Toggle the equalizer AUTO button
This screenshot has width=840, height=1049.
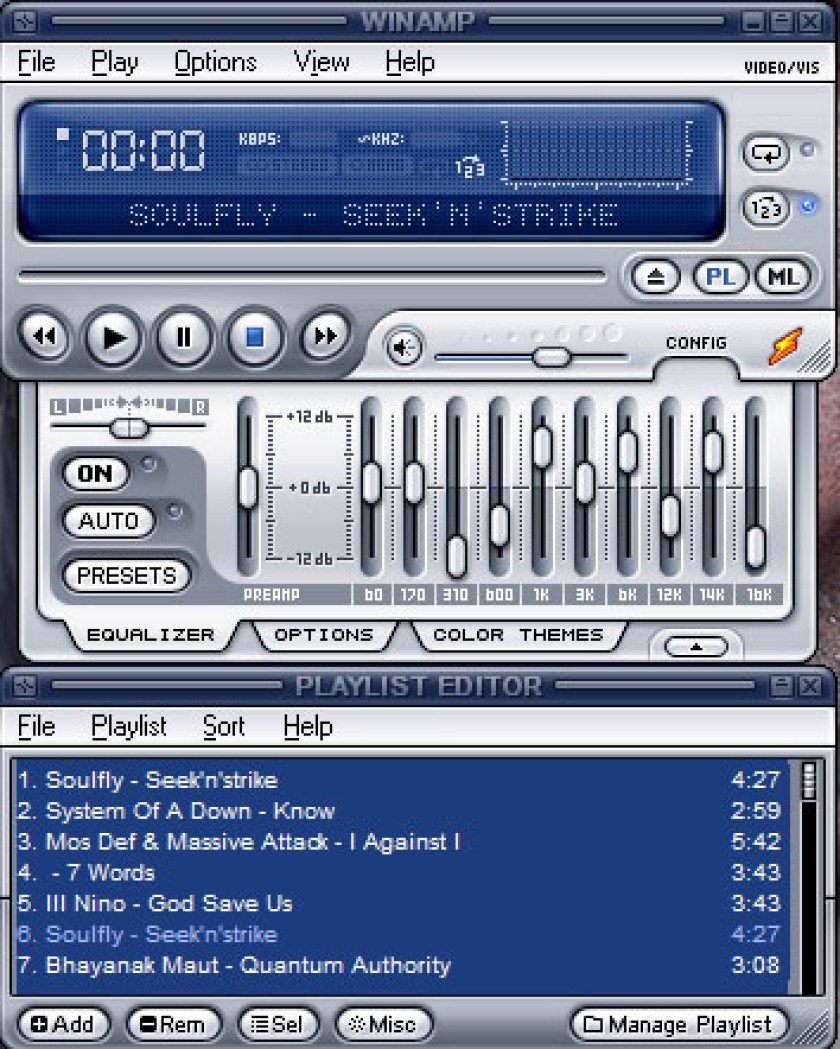pyautogui.click(x=108, y=520)
